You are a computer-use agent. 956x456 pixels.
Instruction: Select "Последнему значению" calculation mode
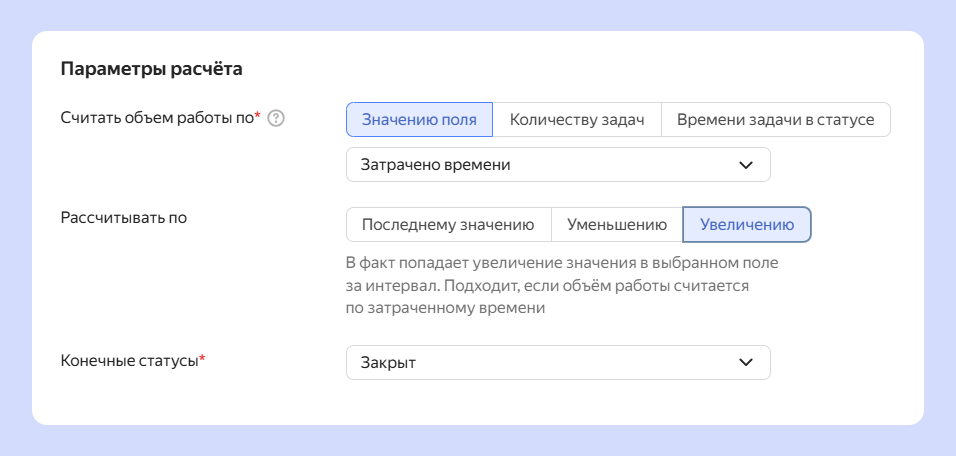448,224
